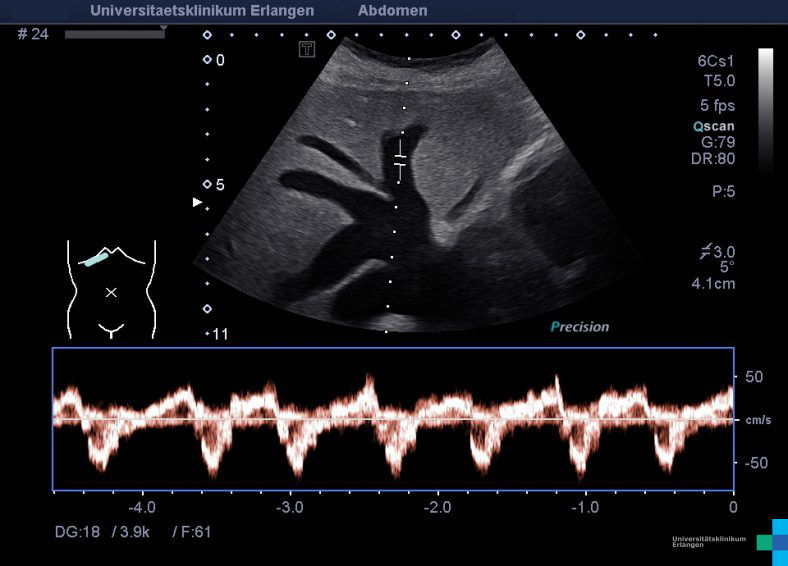Click the Qscan indicator

(x=713, y=126)
